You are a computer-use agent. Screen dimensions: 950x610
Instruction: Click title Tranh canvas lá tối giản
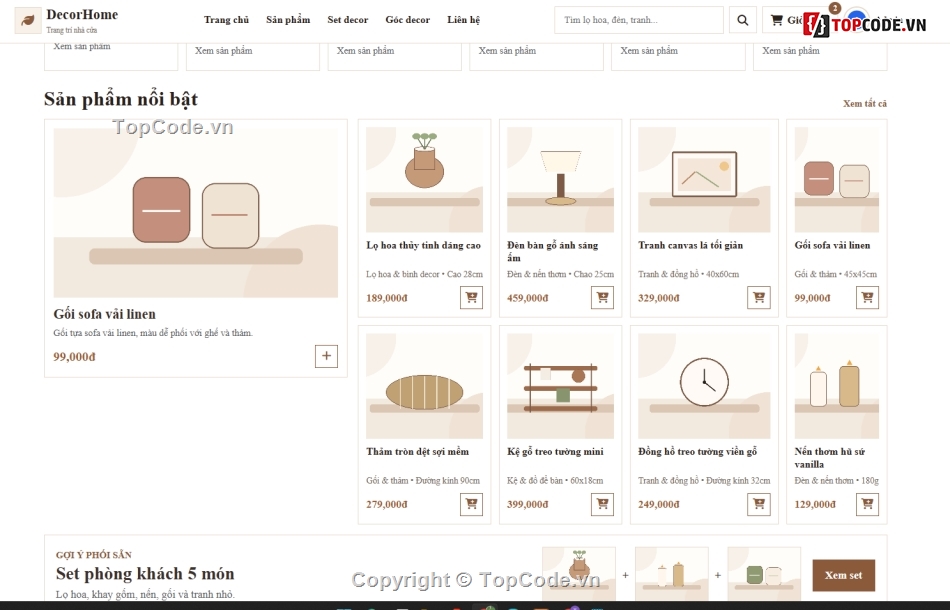[690, 245]
